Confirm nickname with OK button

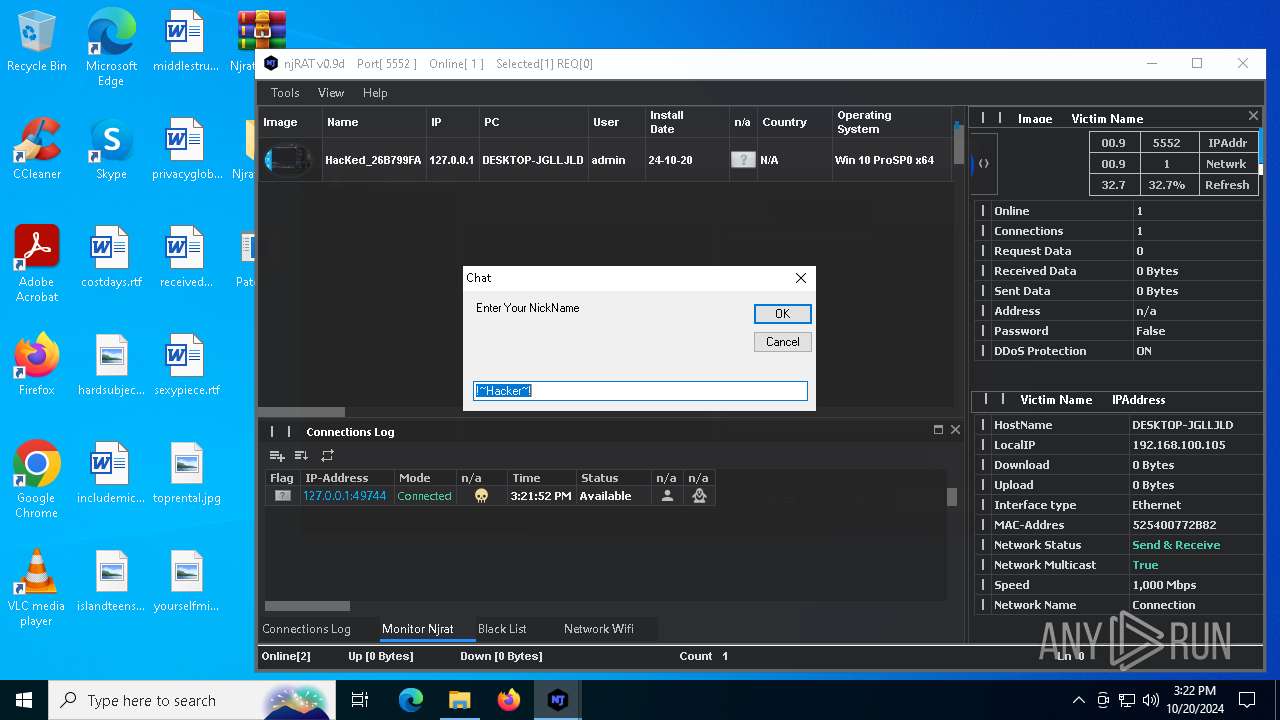[782, 314]
